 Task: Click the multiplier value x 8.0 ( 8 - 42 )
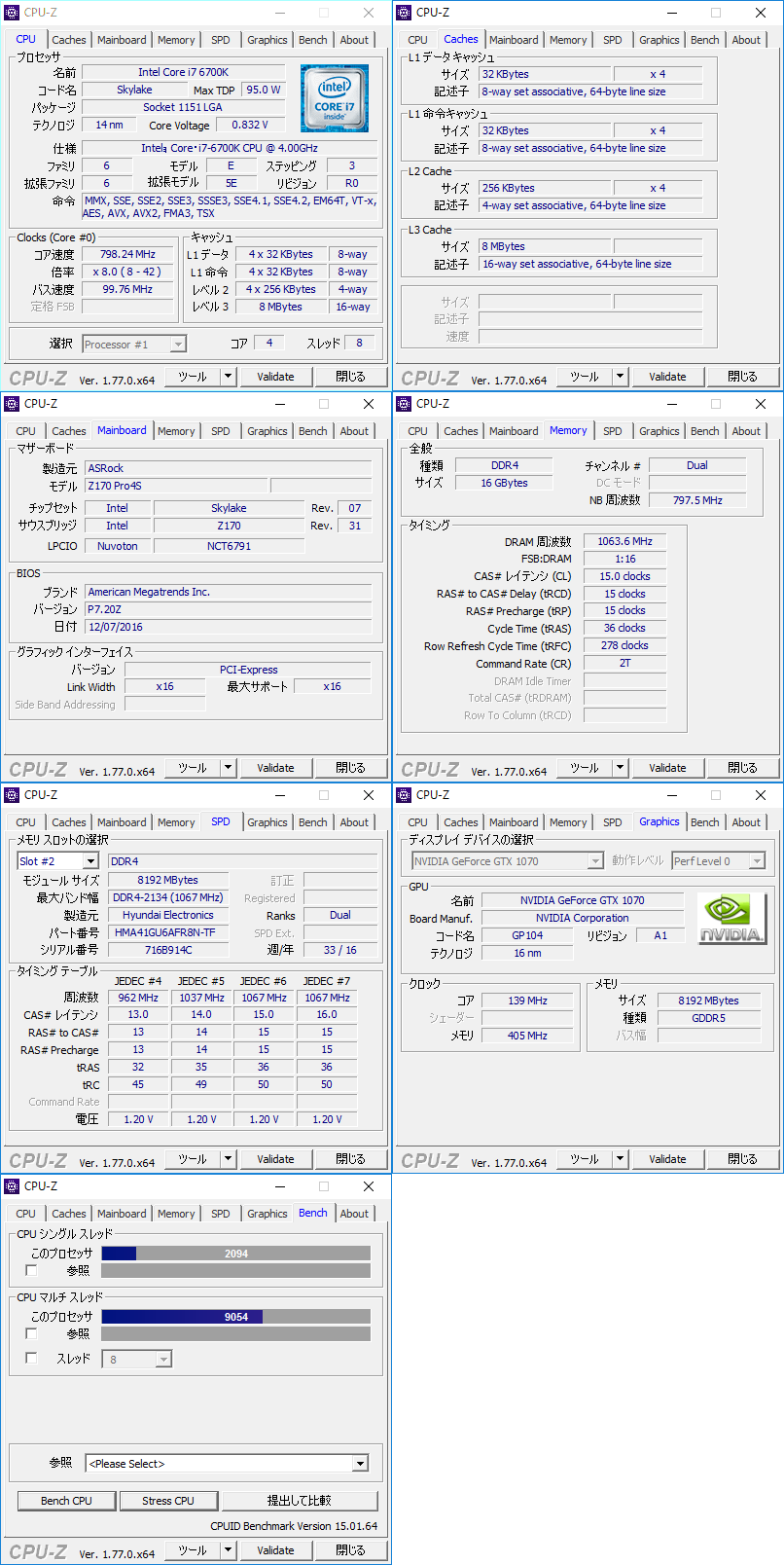click(127, 272)
